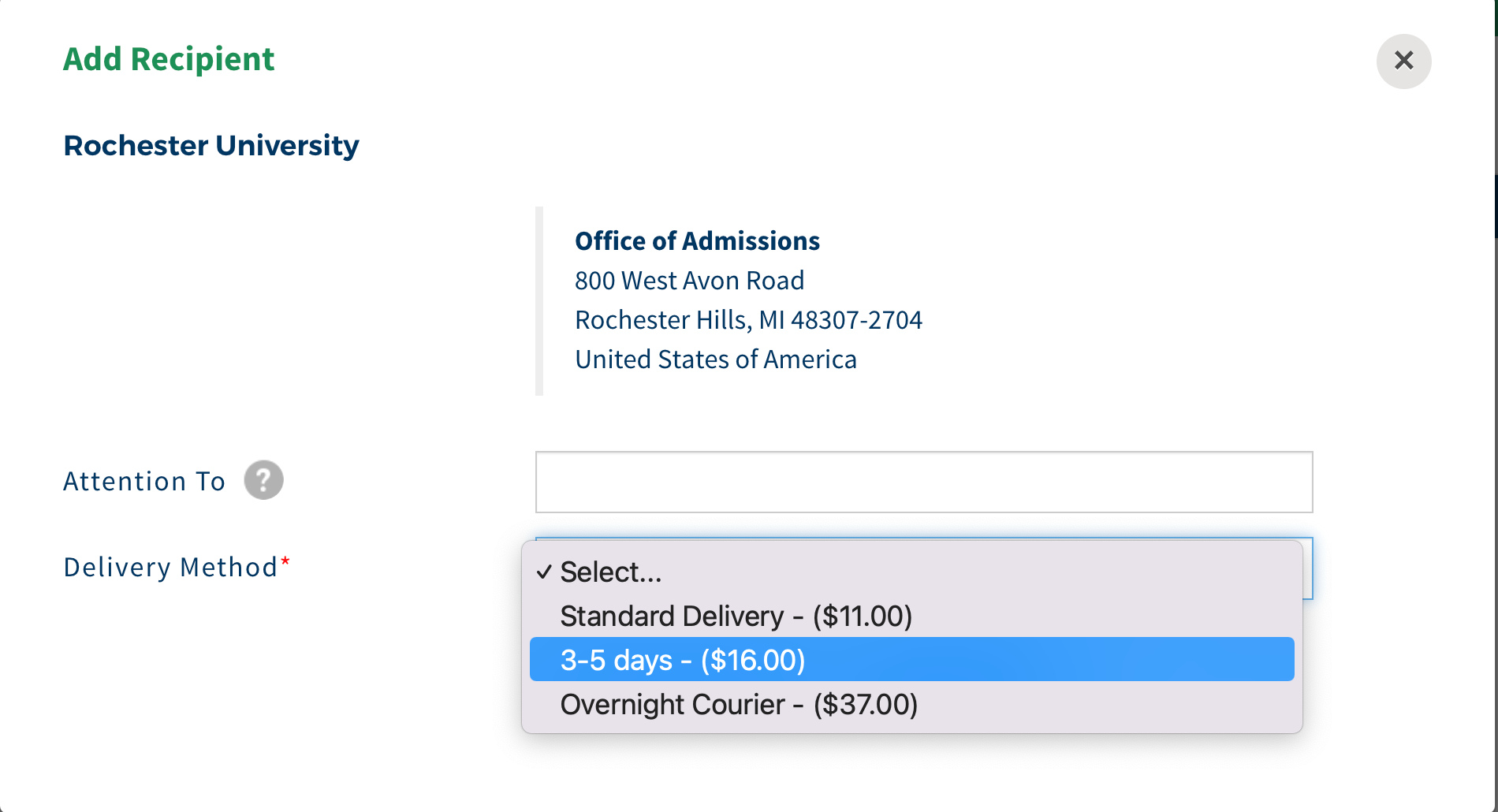
Task: Select Standard Delivery ($11.00) option
Action: [736, 616]
